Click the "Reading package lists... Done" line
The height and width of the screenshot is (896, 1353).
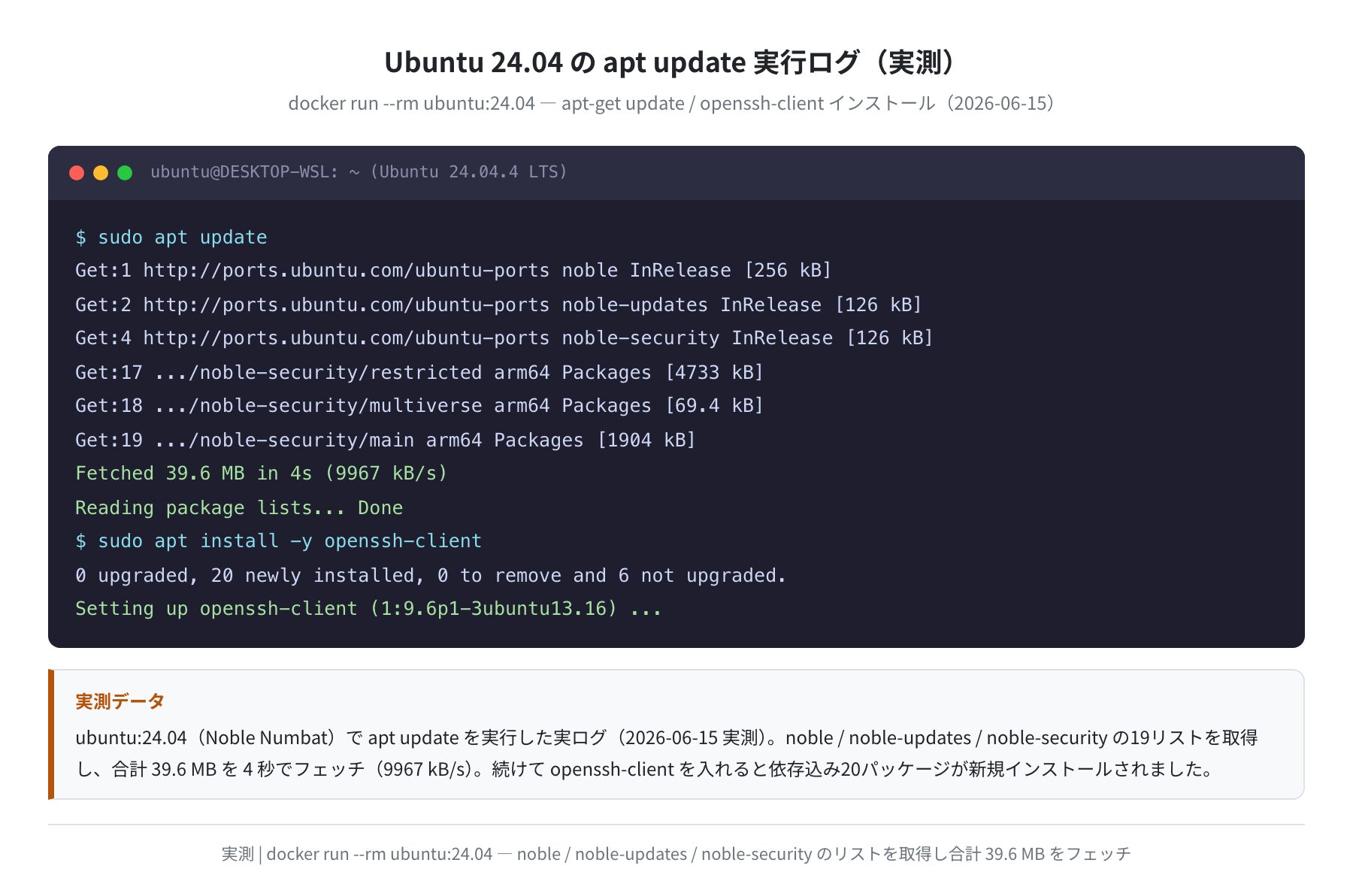239,507
